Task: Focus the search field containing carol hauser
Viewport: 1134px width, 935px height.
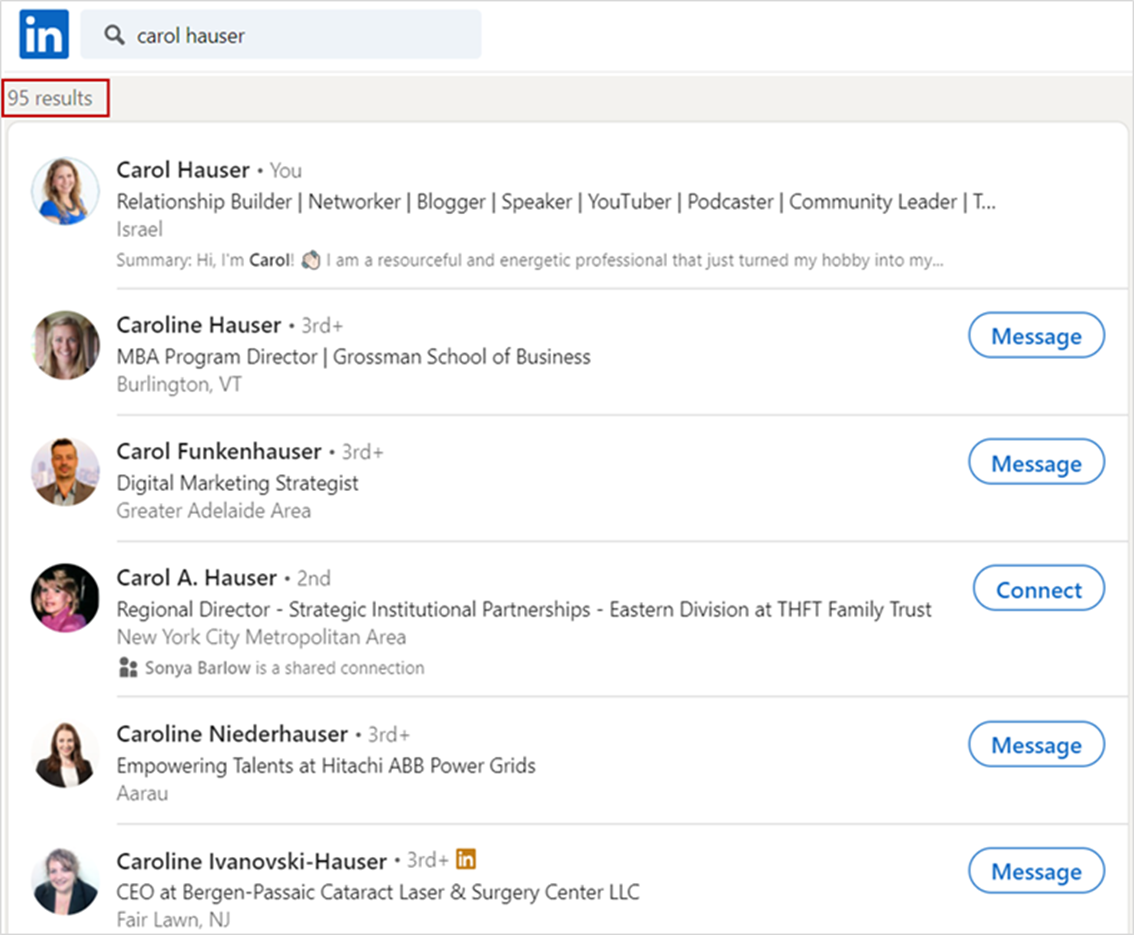Action: tap(281, 35)
